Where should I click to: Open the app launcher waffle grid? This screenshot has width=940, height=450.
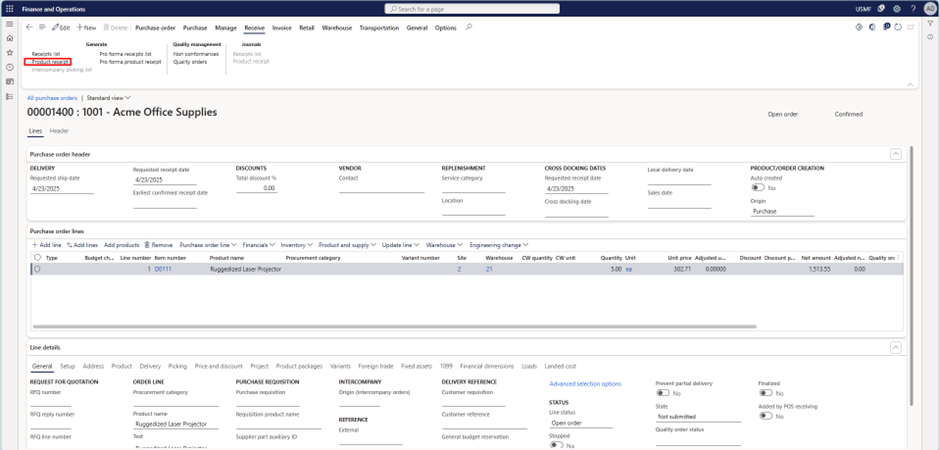[9, 9]
